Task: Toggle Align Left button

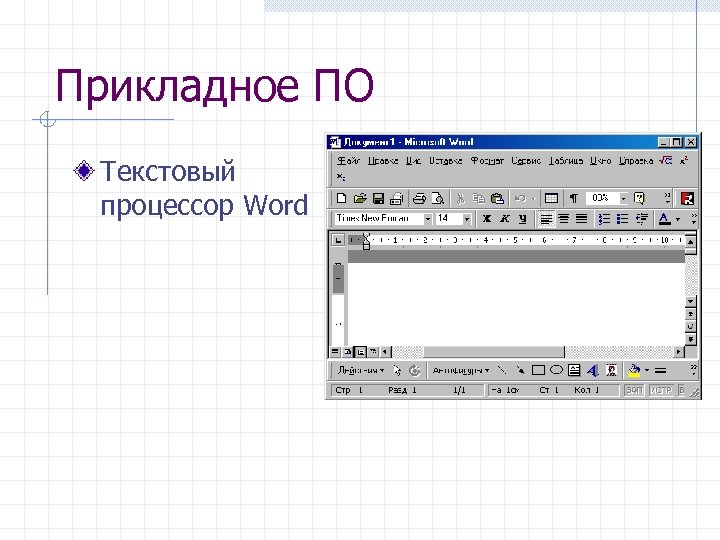Action: [x=546, y=219]
